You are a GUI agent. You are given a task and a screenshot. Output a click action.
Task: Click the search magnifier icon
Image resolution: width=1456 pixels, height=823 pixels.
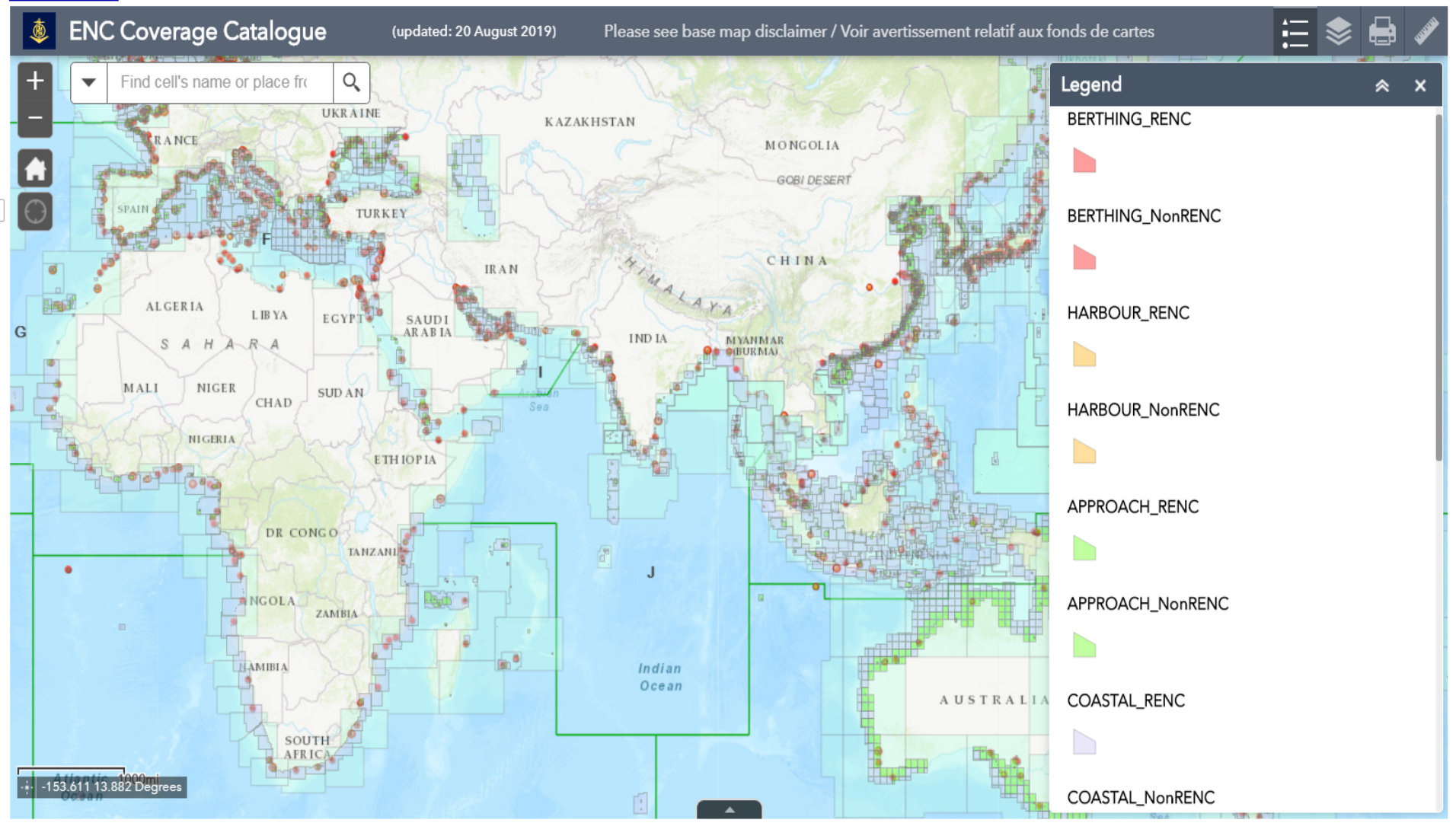(351, 82)
